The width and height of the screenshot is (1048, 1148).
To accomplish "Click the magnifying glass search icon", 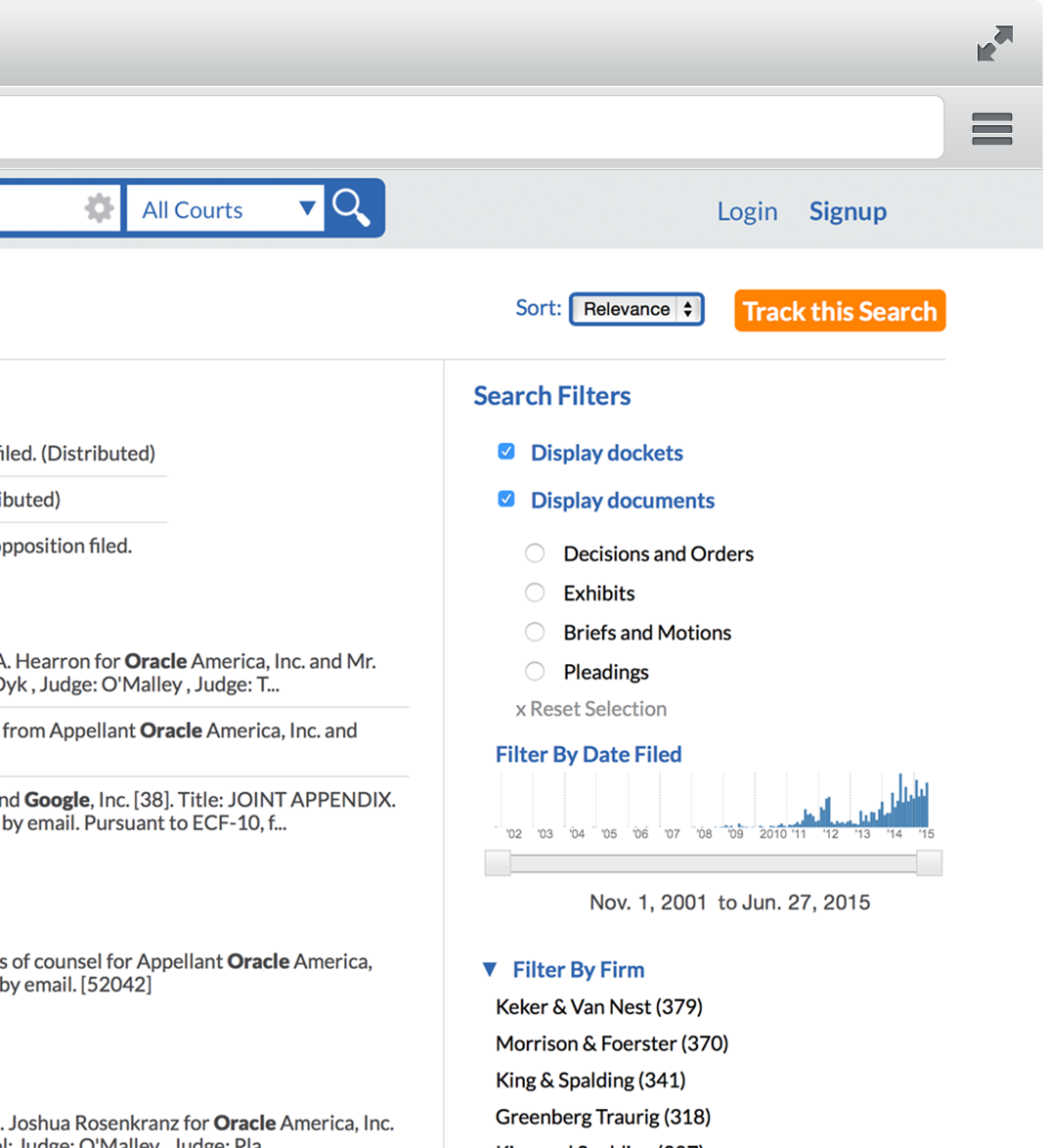I will coord(352,208).
